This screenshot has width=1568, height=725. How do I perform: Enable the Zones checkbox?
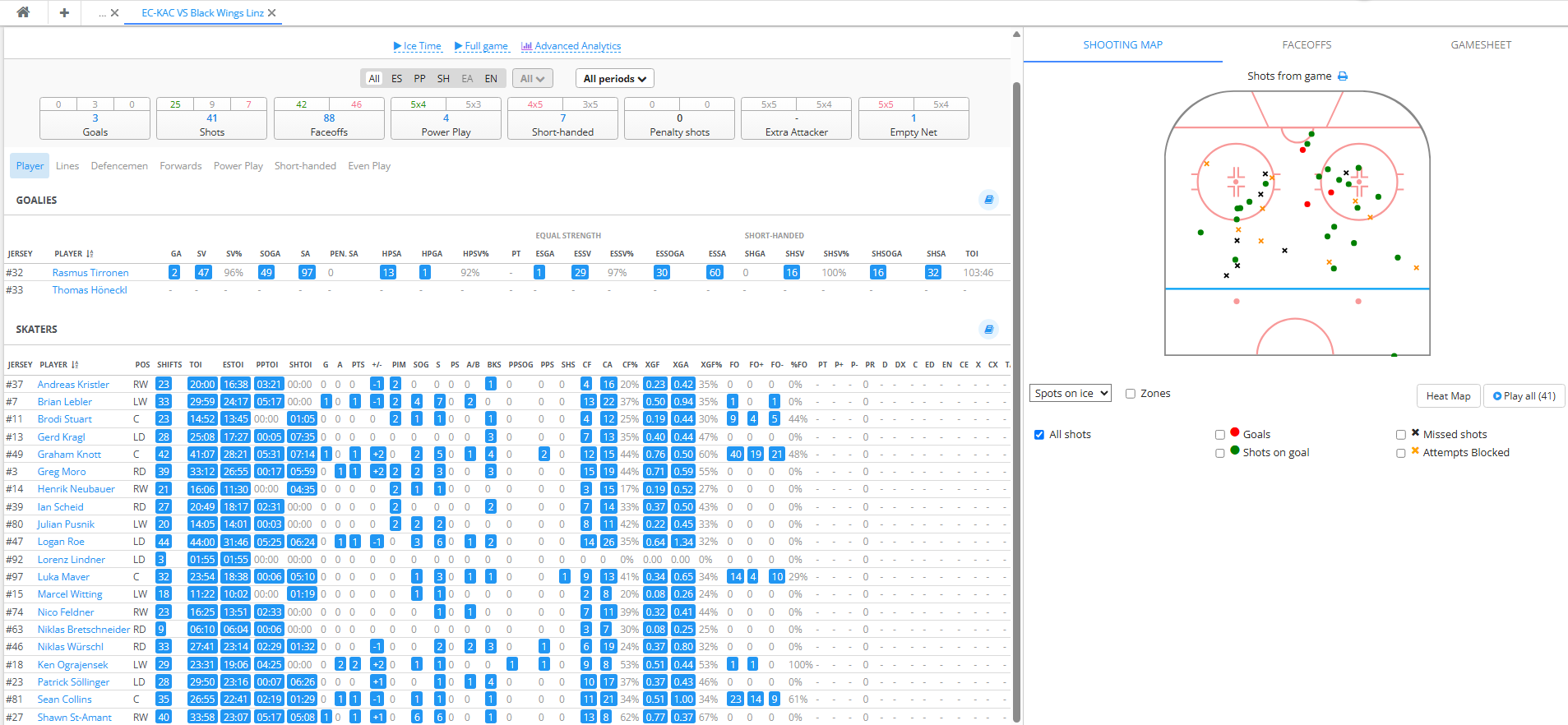[x=1131, y=394]
